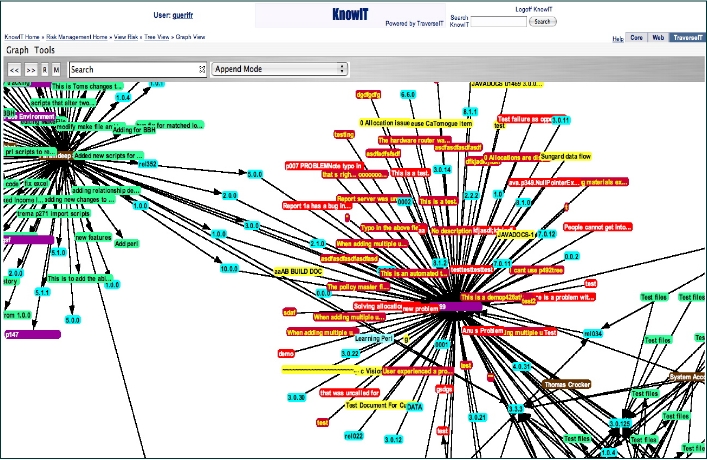Select the TraverseIT tab
The height and width of the screenshot is (460, 707).
687,38
